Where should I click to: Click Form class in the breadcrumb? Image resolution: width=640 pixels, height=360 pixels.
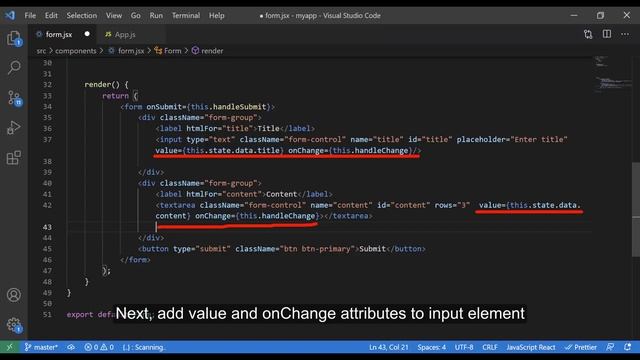[x=168, y=51]
